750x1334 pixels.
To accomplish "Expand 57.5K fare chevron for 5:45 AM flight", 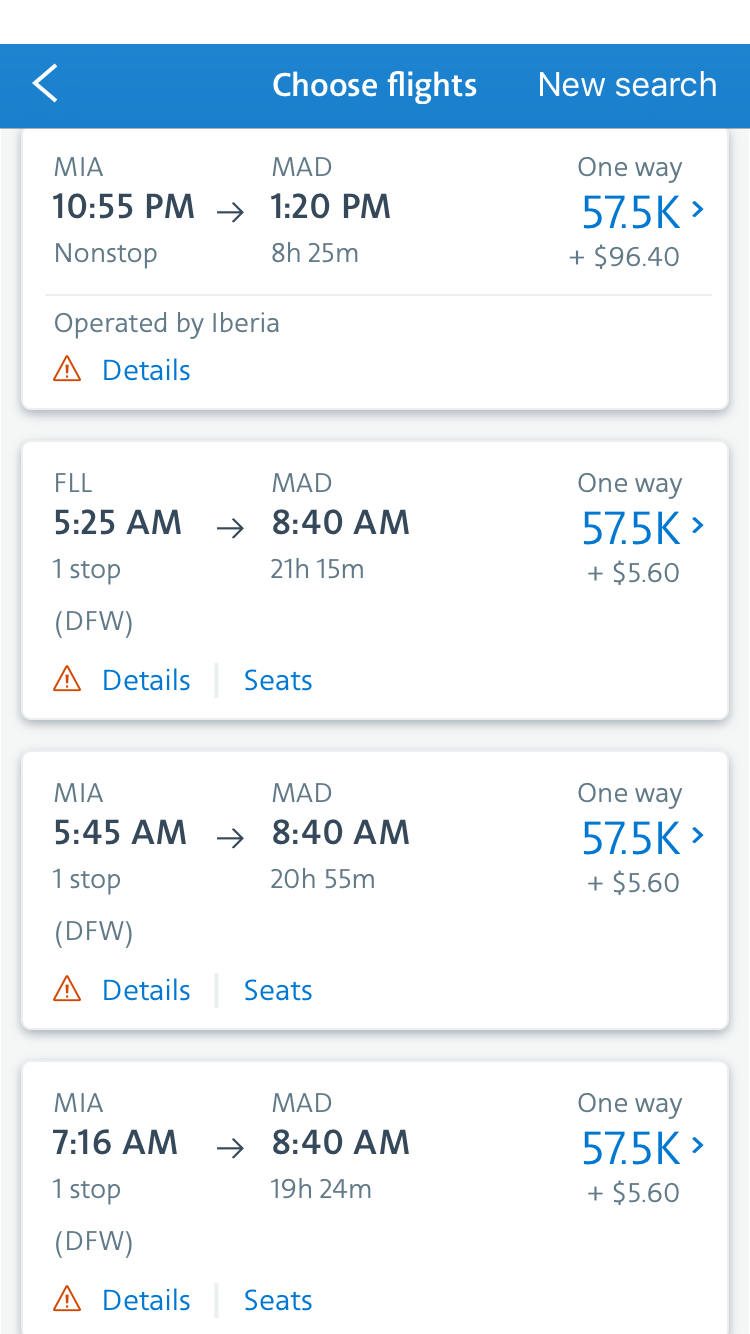I will tap(698, 836).
